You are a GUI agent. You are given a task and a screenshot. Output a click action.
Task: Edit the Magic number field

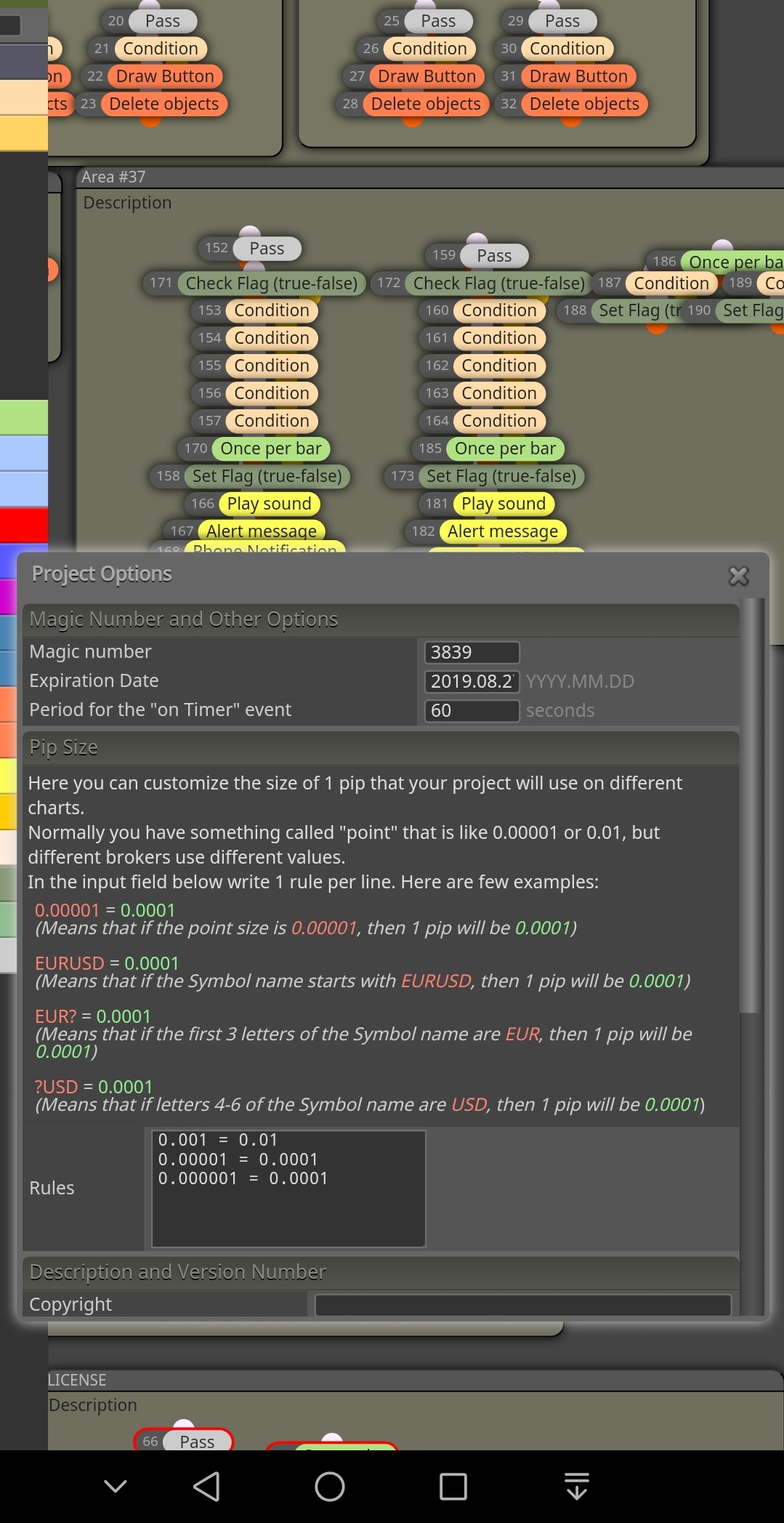(x=472, y=652)
